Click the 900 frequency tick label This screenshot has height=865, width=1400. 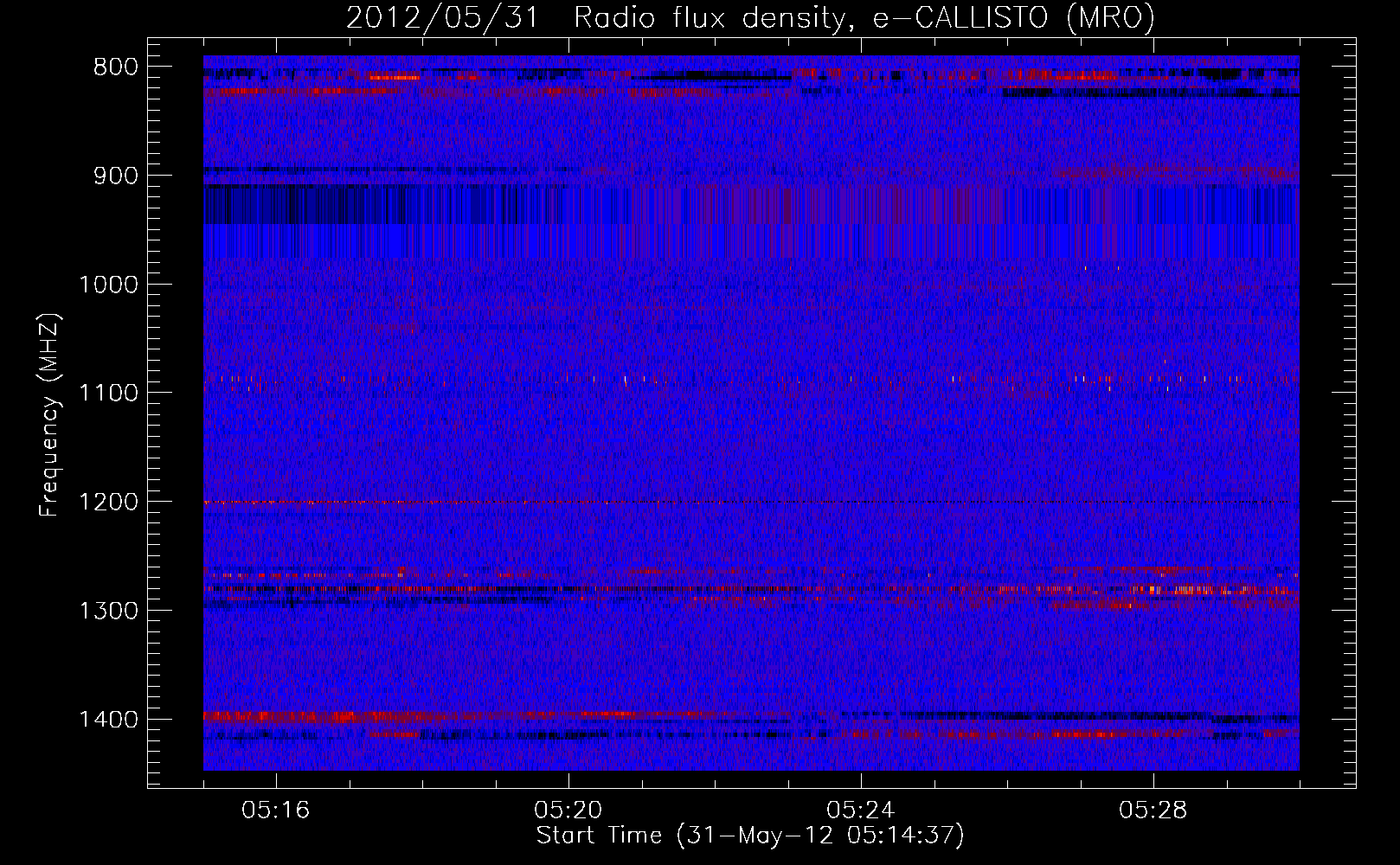pyautogui.click(x=113, y=176)
